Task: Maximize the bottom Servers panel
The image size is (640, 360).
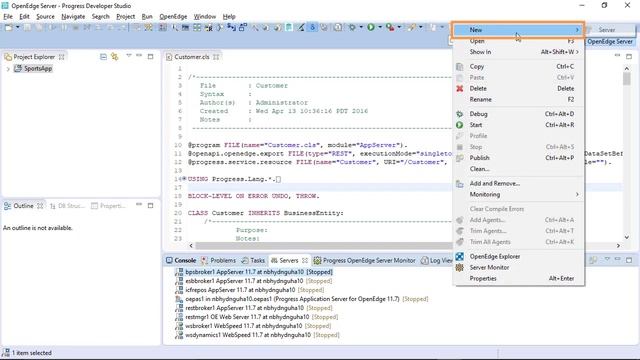Action: click(x=629, y=260)
